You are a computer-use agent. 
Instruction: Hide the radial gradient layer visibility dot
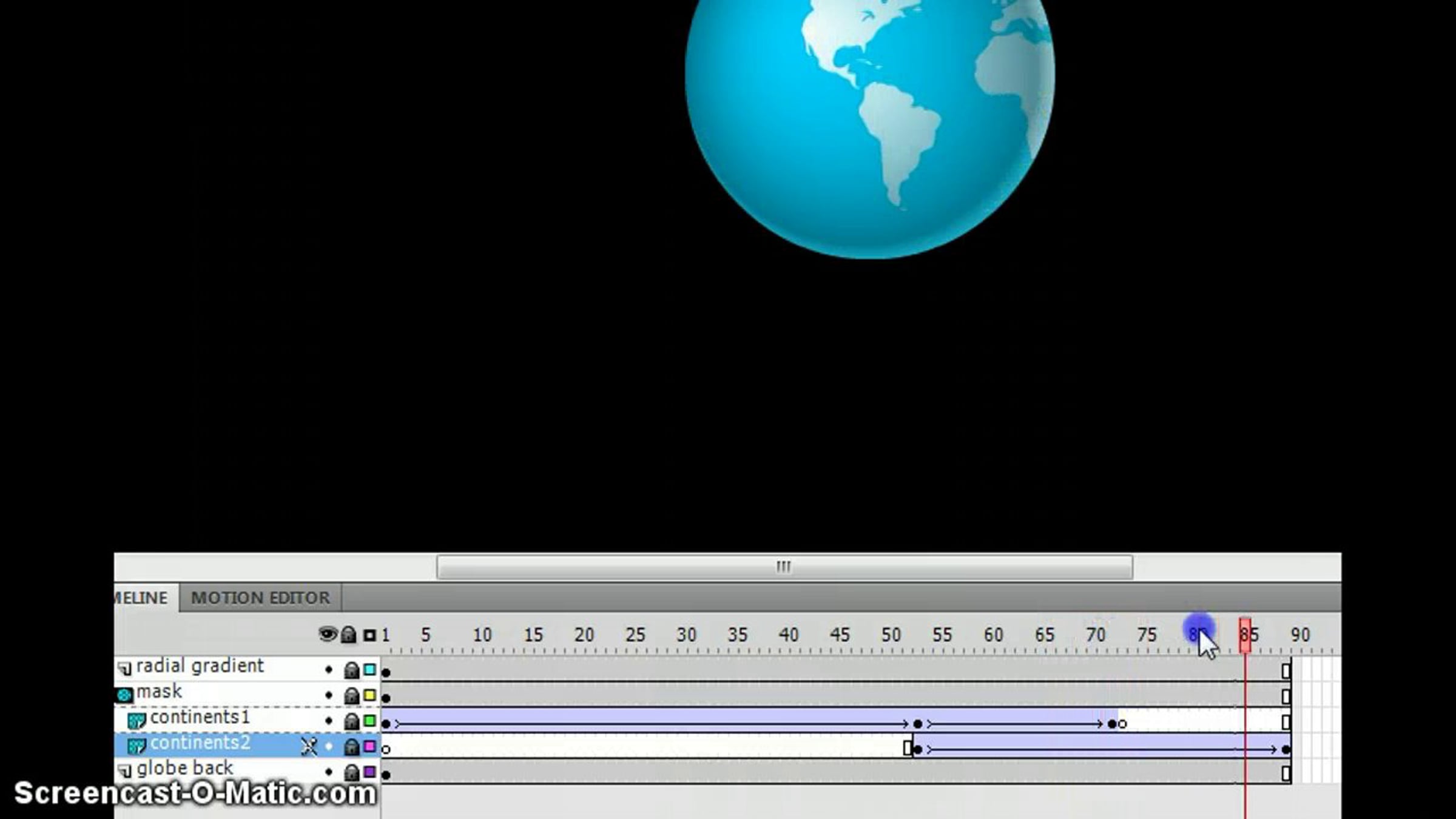329,670
